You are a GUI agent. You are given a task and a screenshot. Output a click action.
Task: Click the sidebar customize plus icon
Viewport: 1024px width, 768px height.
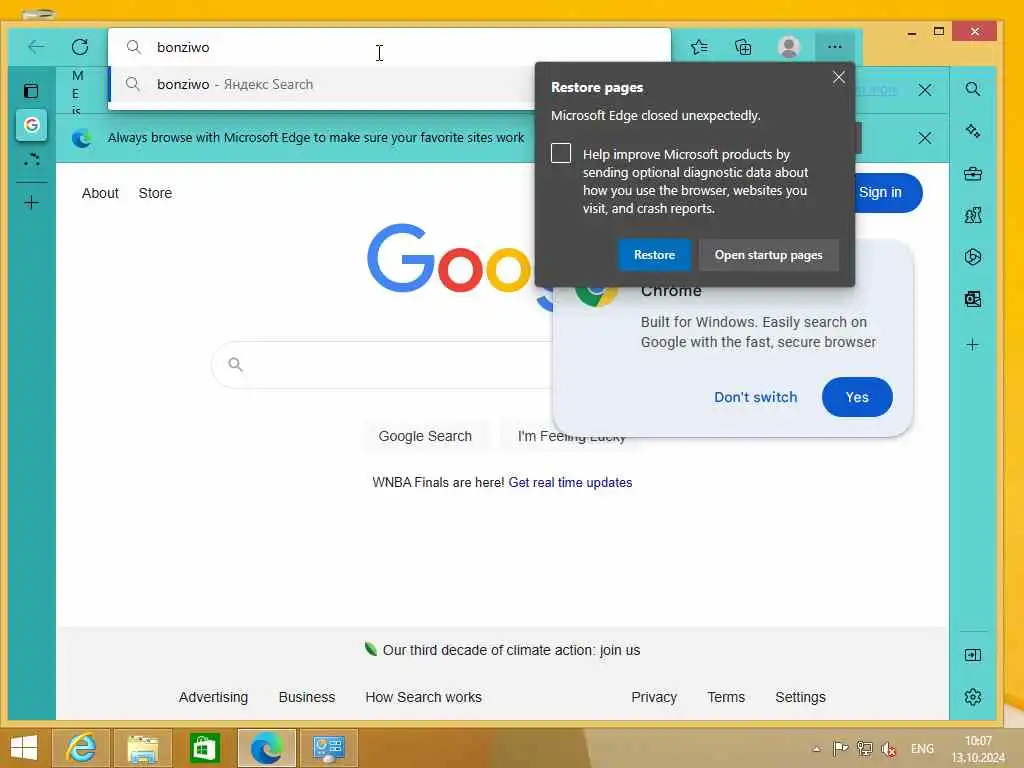tap(972, 344)
